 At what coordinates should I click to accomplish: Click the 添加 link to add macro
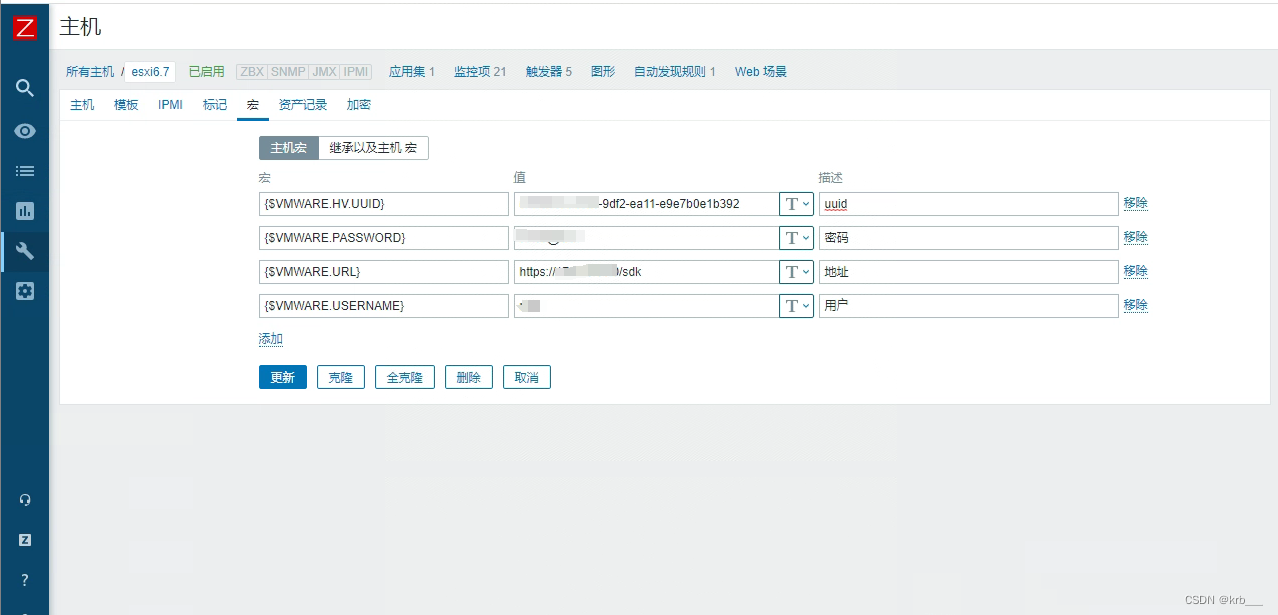click(271, 339)
